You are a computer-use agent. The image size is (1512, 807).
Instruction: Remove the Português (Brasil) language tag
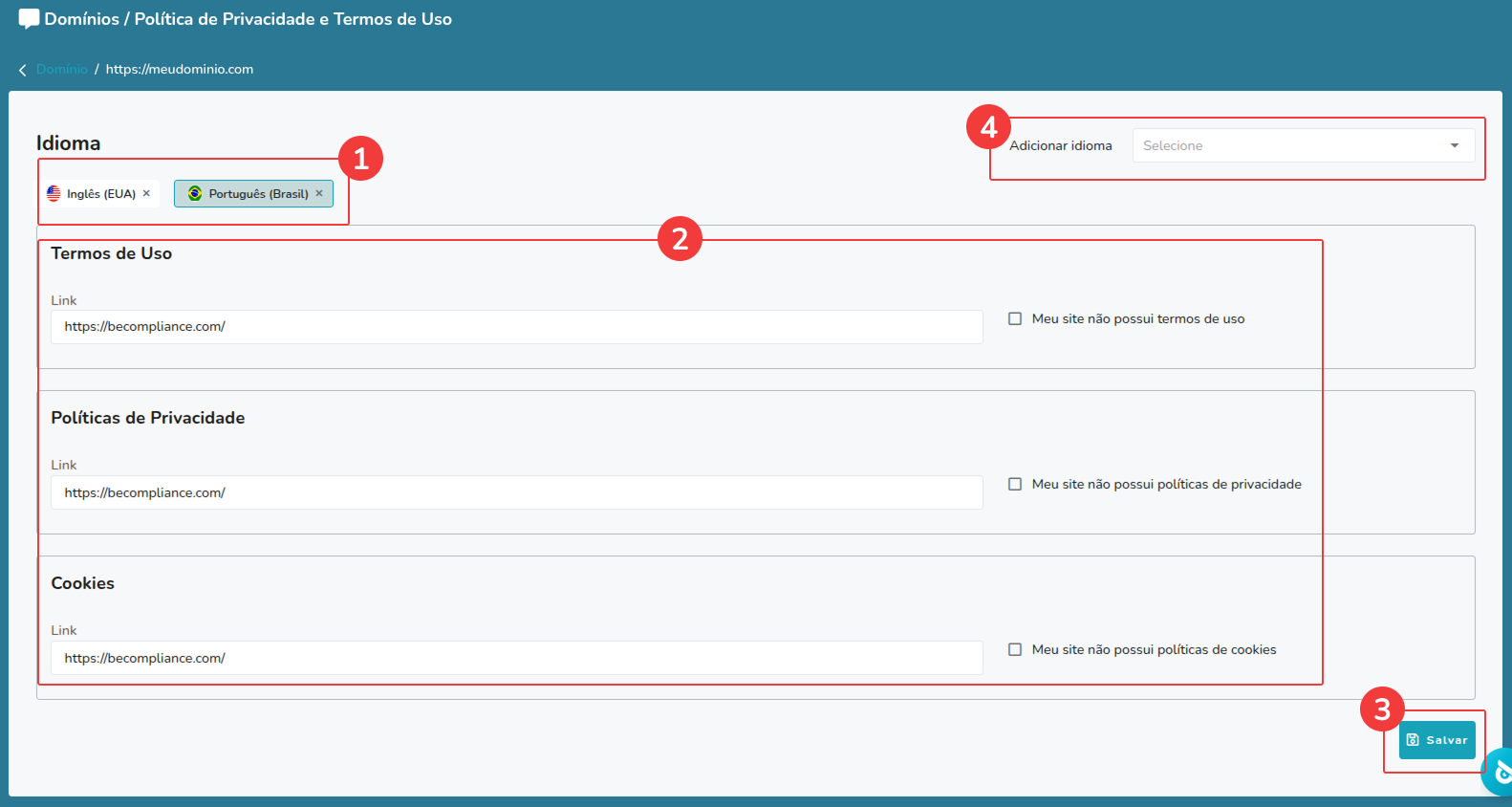[x=319, y=193]
